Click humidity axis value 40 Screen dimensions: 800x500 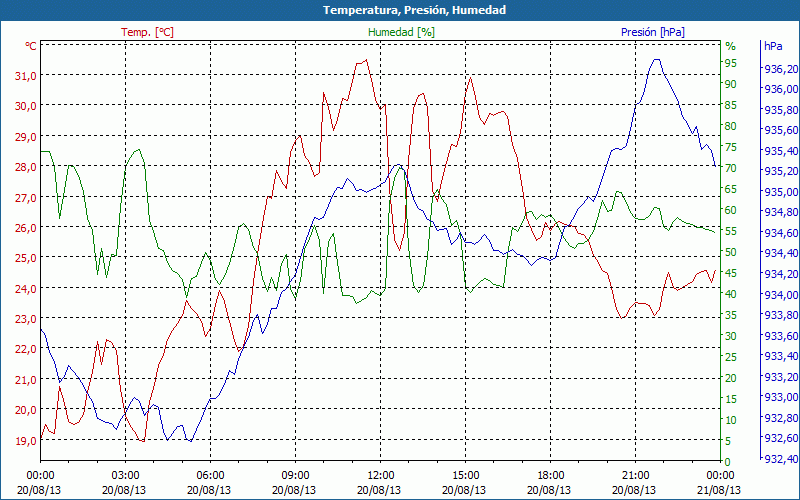pos(731,294)
